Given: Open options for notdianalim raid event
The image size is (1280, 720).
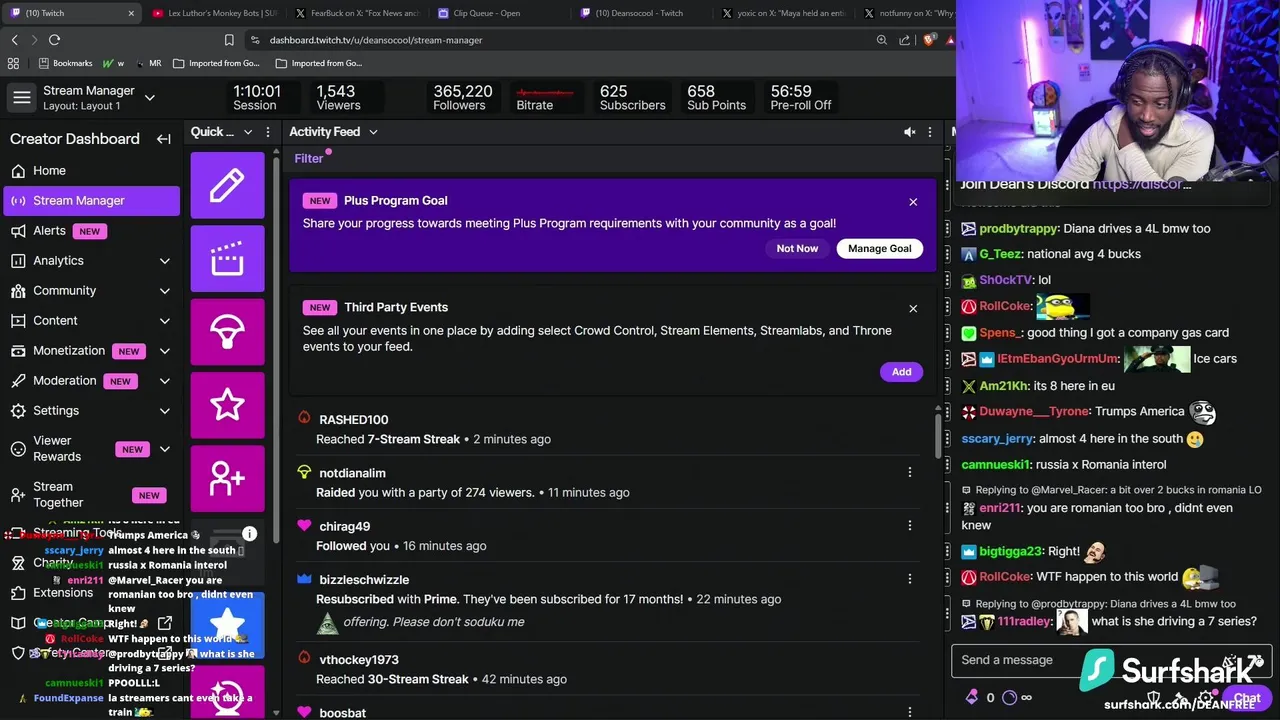Looking at the screenshot, I should [909, 472].
